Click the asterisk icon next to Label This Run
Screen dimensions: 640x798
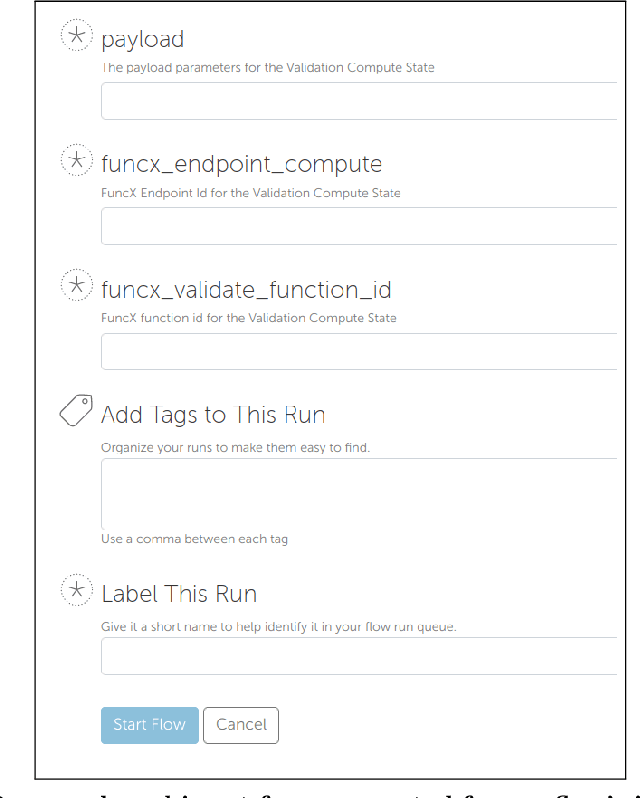pos(76,590)
